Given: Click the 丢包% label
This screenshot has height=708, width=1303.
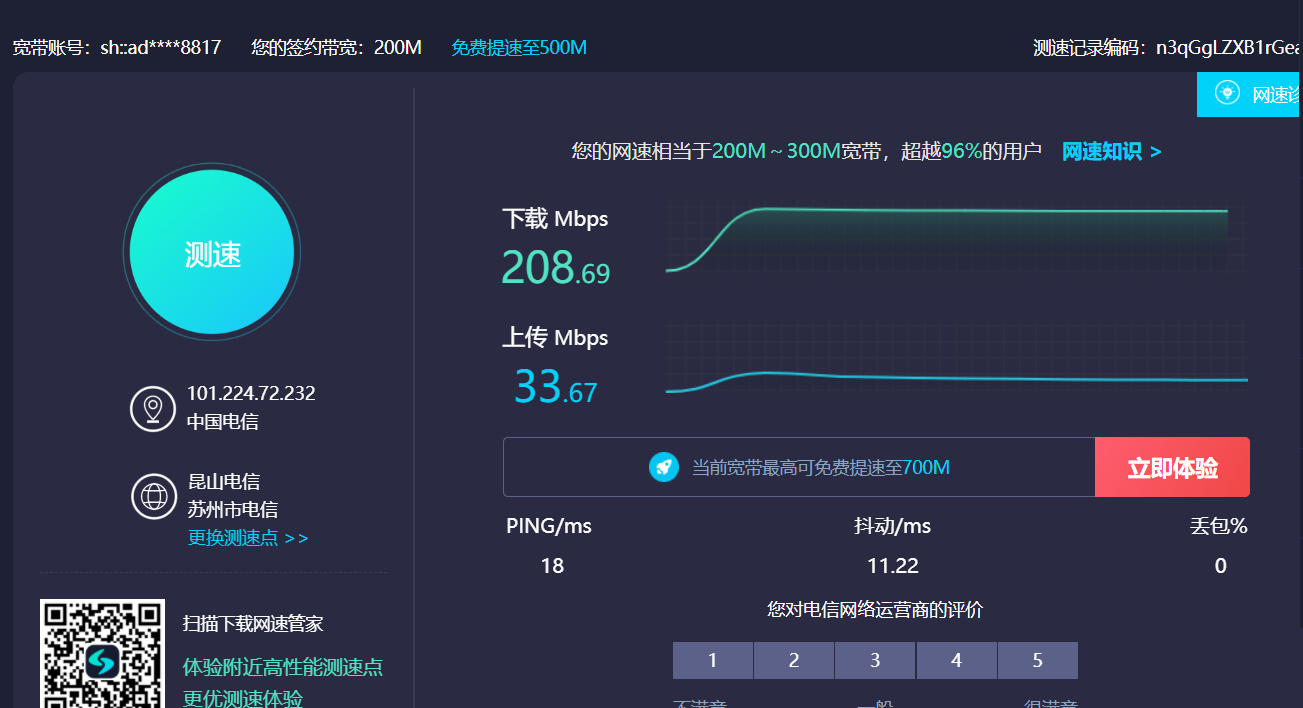Looking at the screenshot, I should 1219,526.
